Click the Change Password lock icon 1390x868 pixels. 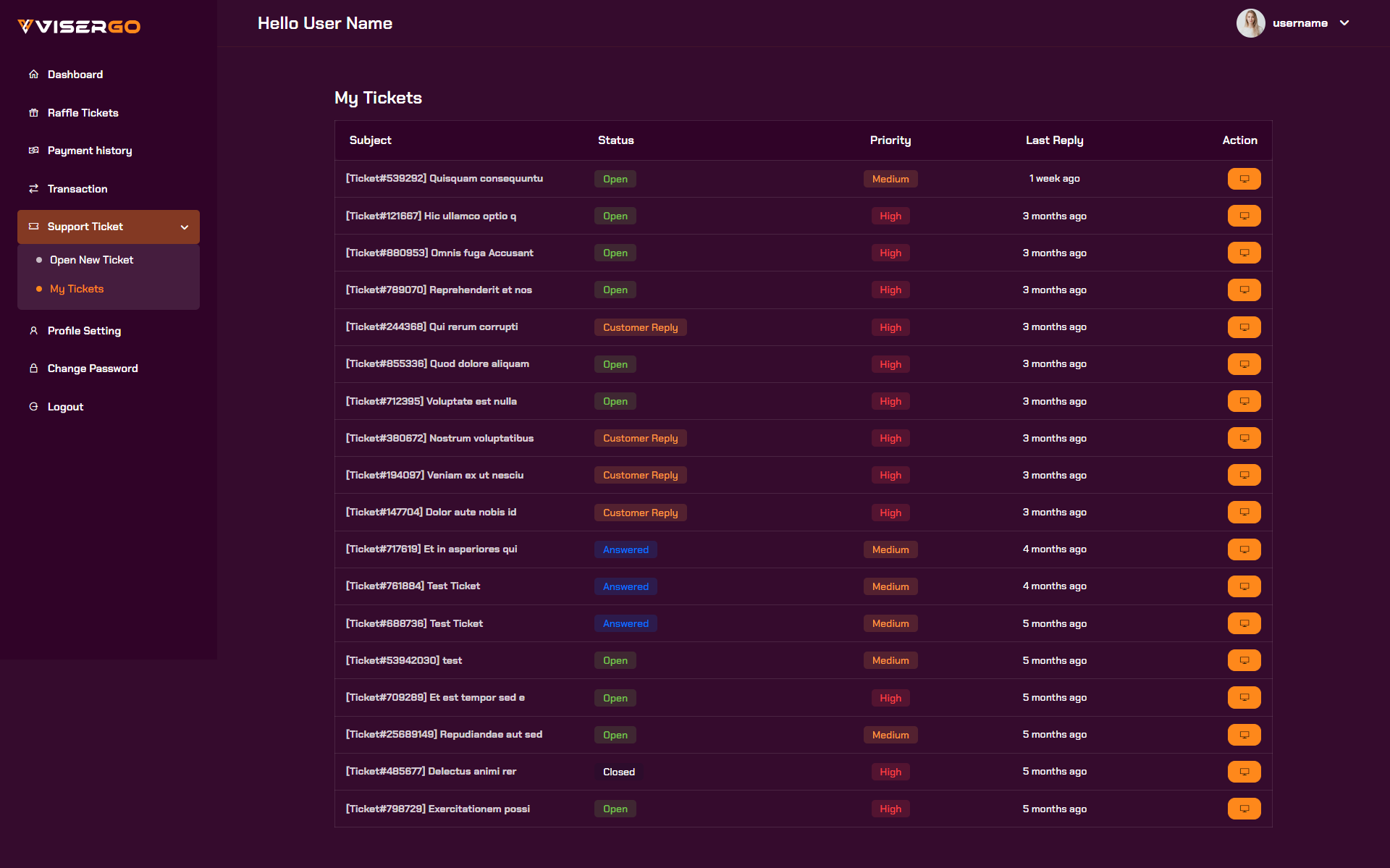(33, 368)
